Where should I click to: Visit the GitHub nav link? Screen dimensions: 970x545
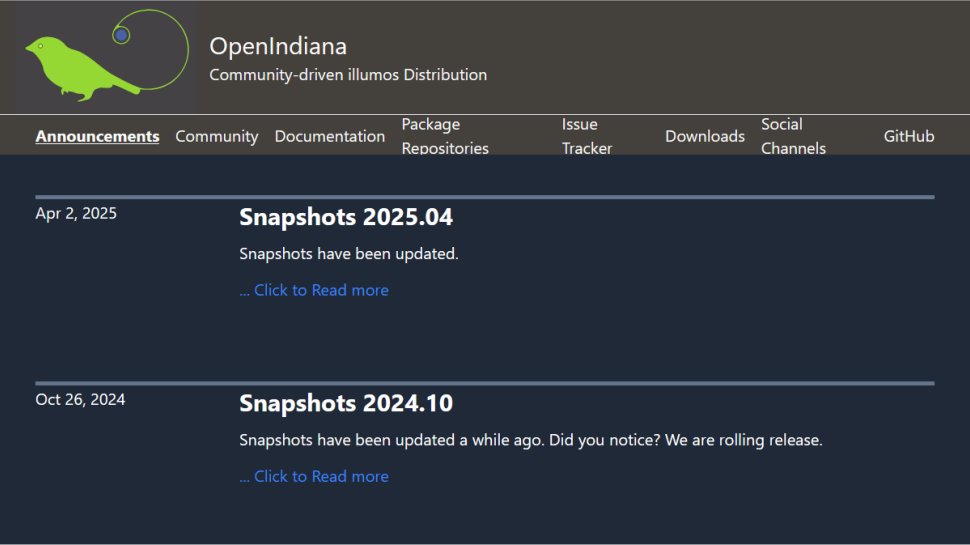click(909, 136)
